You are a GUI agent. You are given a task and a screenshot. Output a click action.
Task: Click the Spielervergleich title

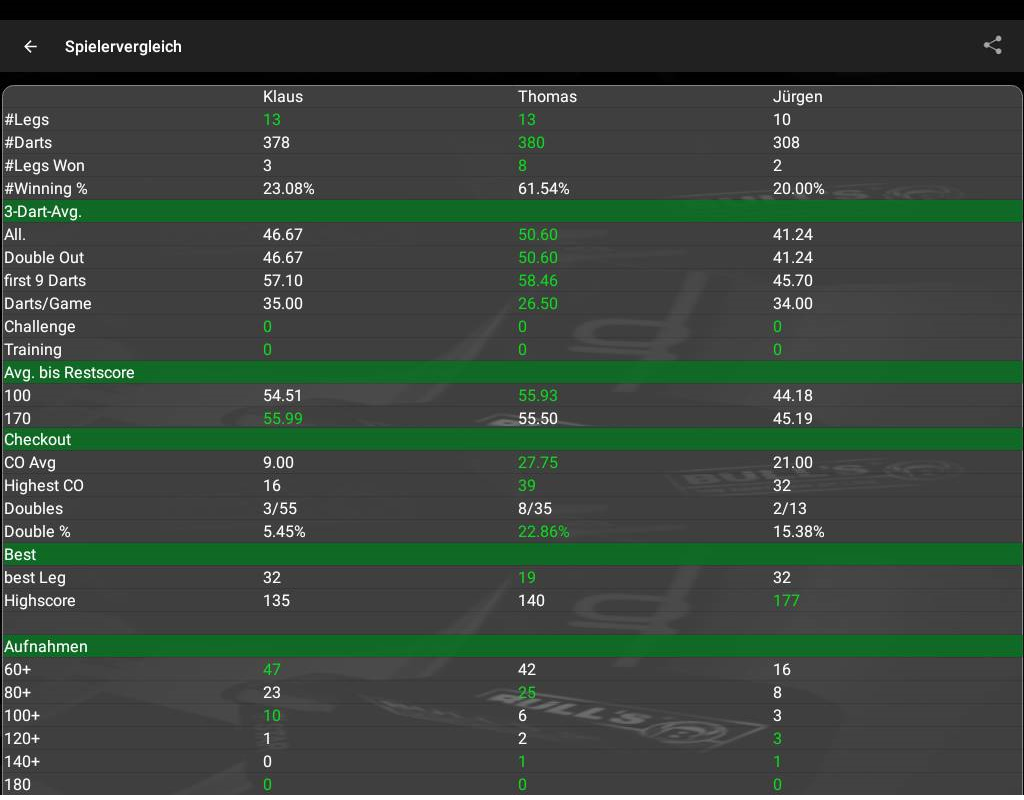click(x=123, y=47)
